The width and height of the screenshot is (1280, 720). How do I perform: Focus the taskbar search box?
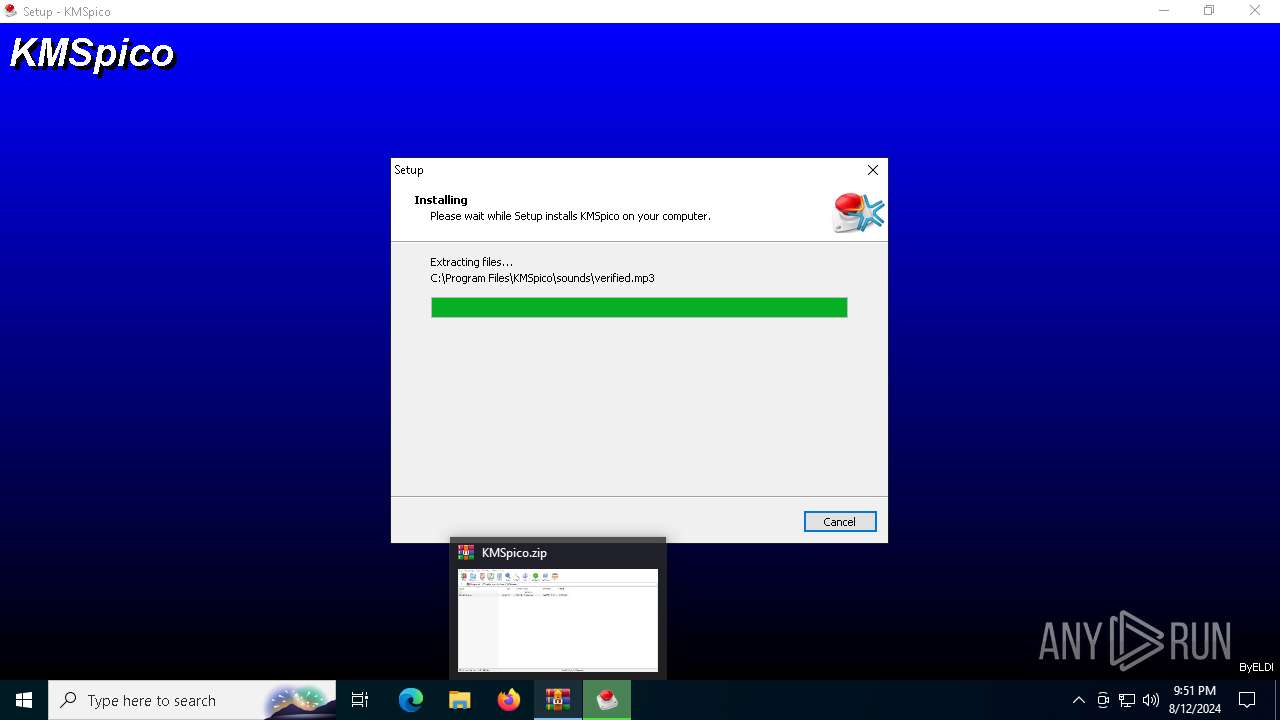point(192,700)
